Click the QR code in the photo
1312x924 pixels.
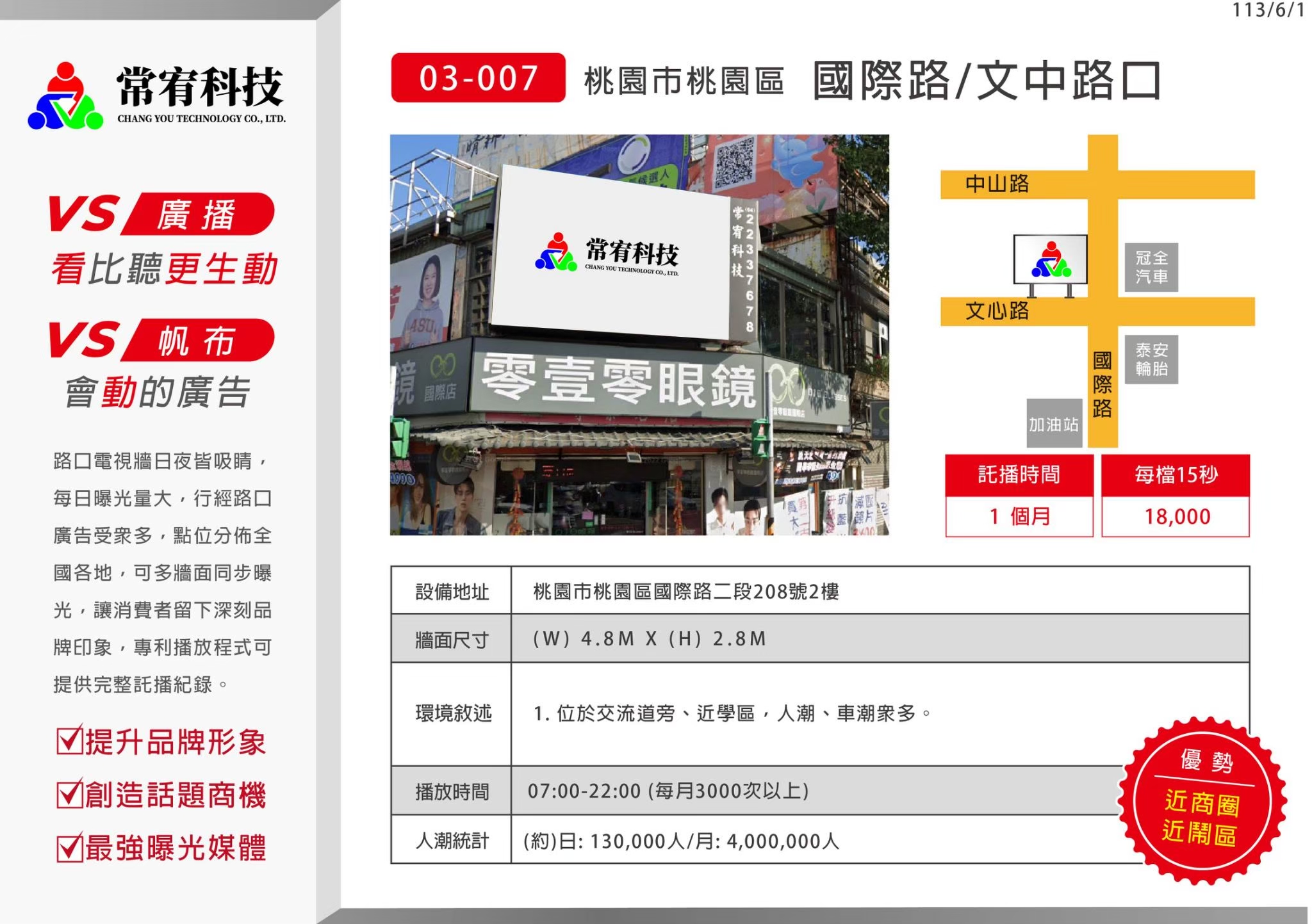tap(734, 164)
